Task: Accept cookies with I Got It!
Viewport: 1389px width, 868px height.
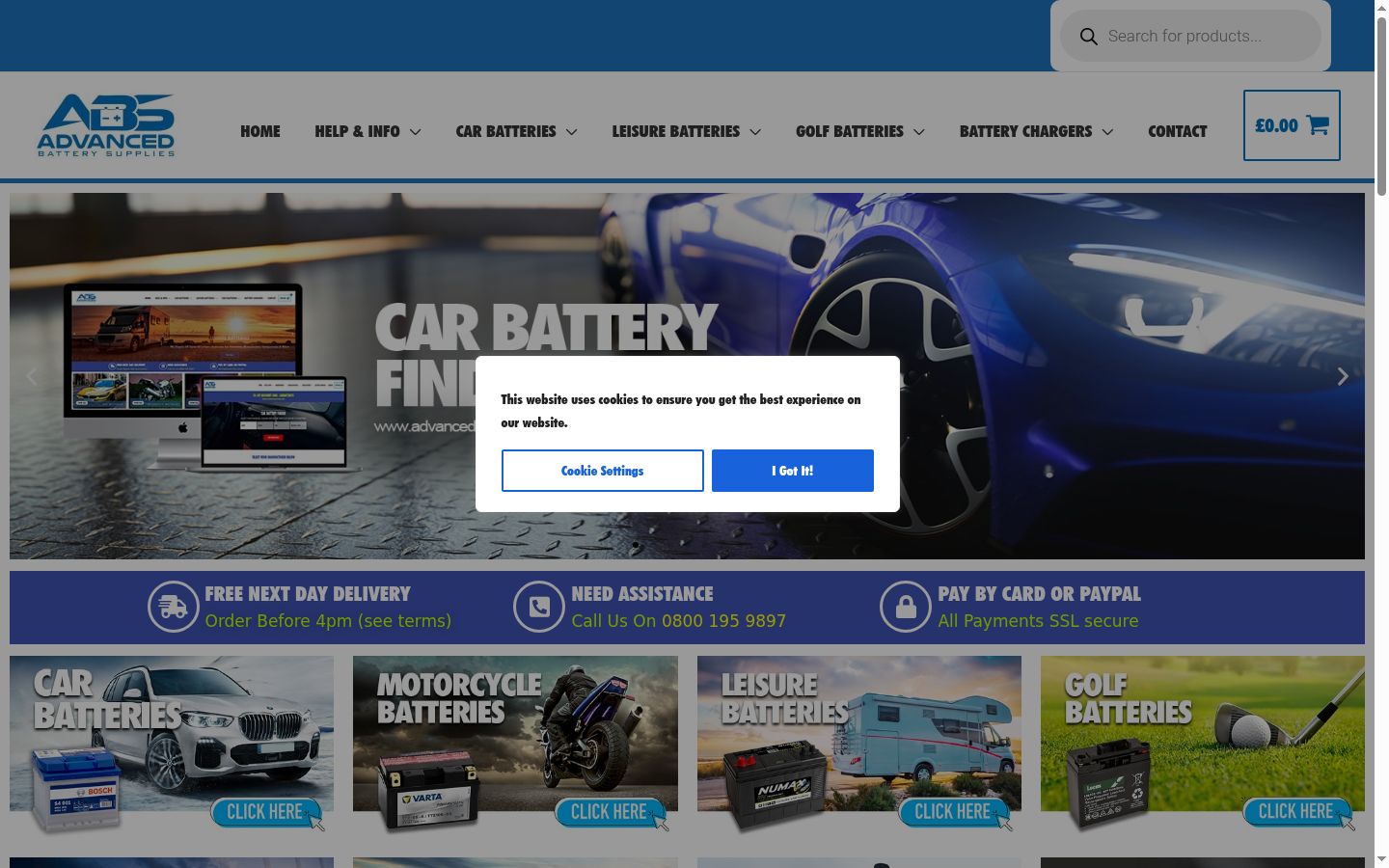Action: pyautogui.click(x=793, y=471)
